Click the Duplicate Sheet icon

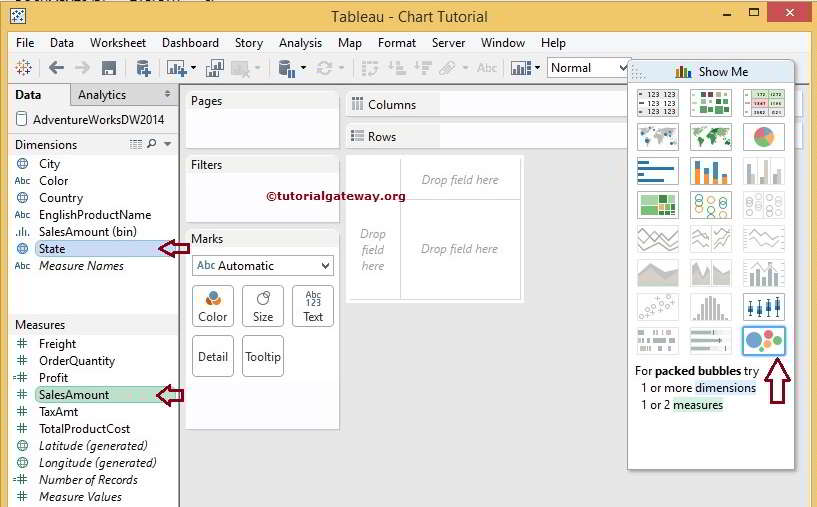click(214, 68)
